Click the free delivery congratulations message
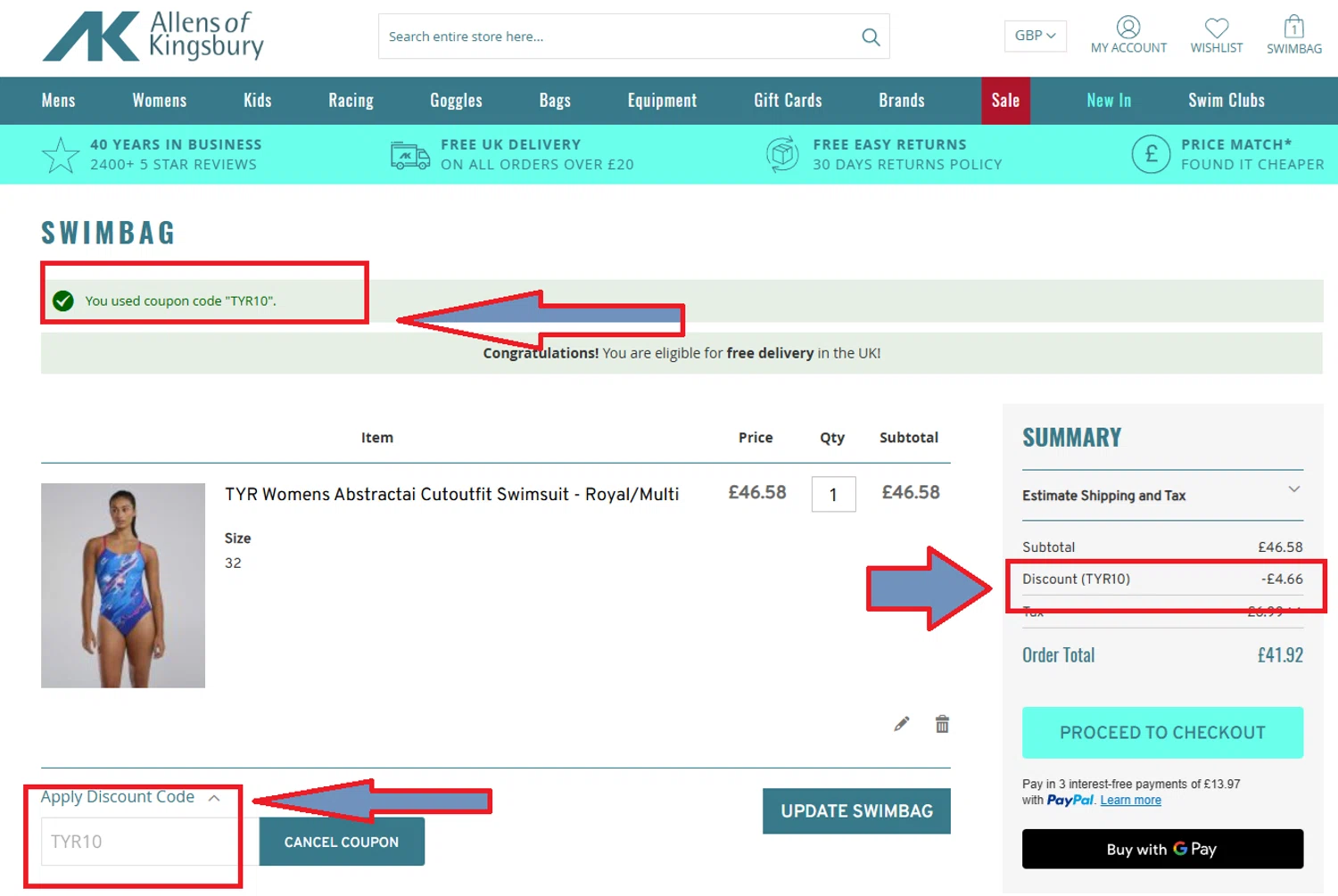 click(x=681, y=353)
